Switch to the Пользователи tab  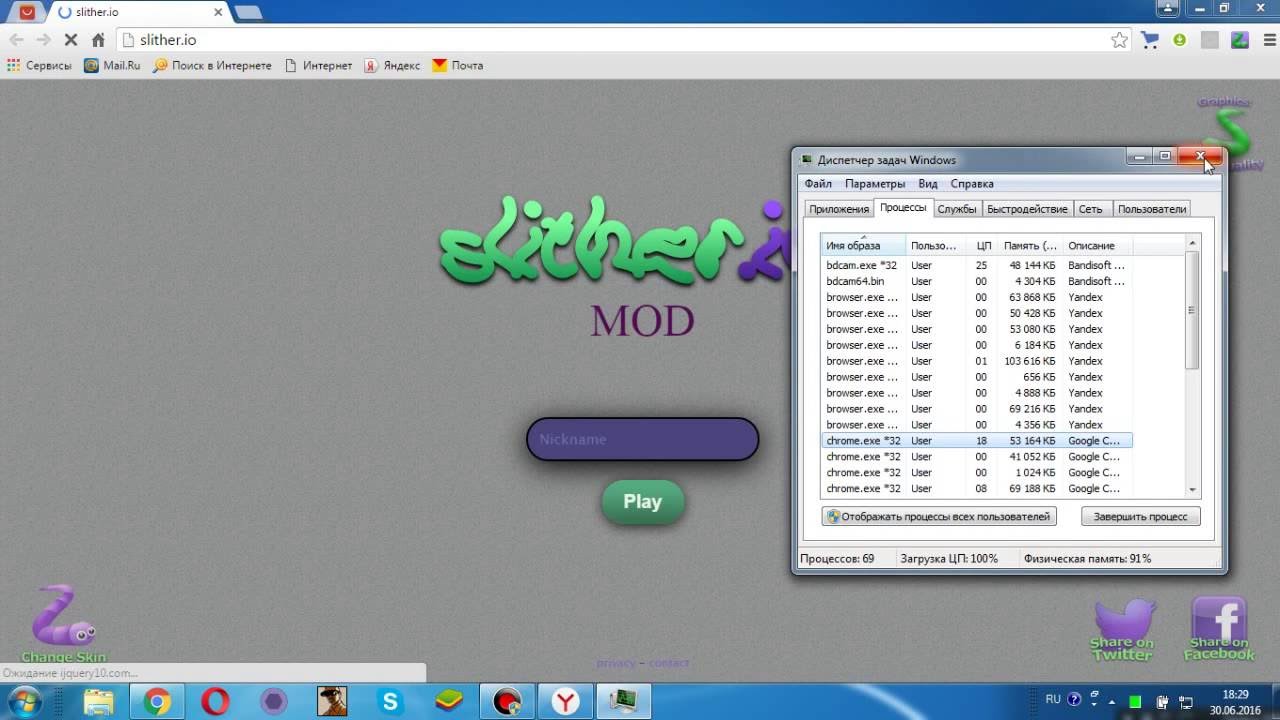coord(1152,209)
